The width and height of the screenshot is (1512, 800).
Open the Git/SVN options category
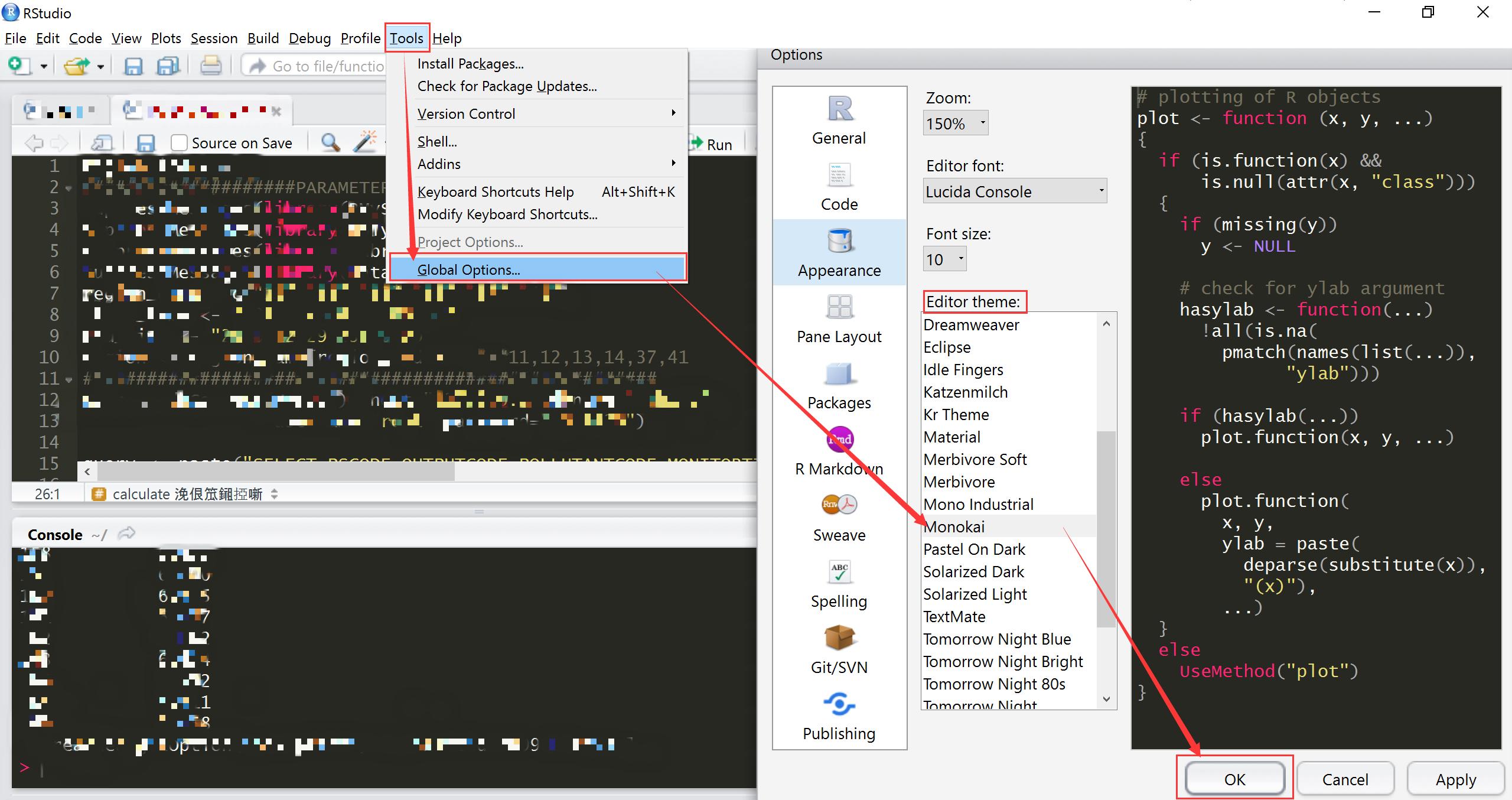[x=839, y=651]
